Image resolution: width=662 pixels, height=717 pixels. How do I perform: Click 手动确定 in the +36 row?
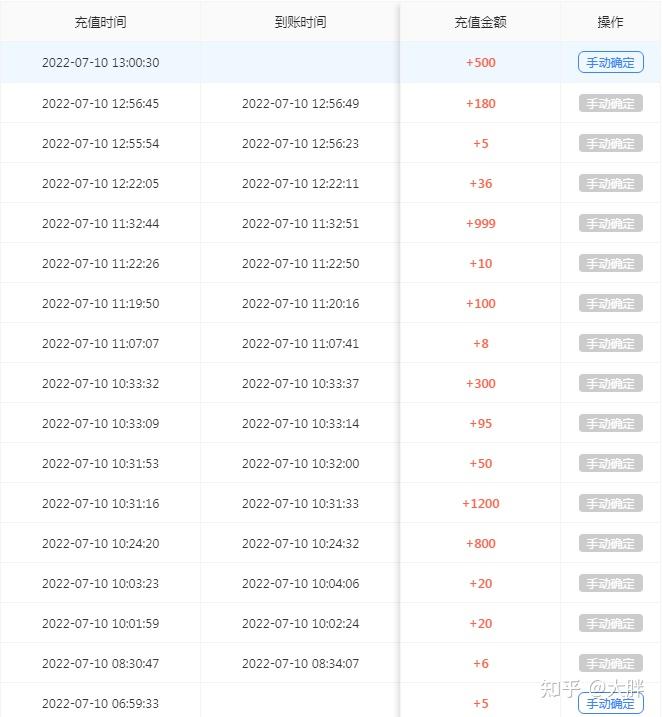(x=610, y=184)
